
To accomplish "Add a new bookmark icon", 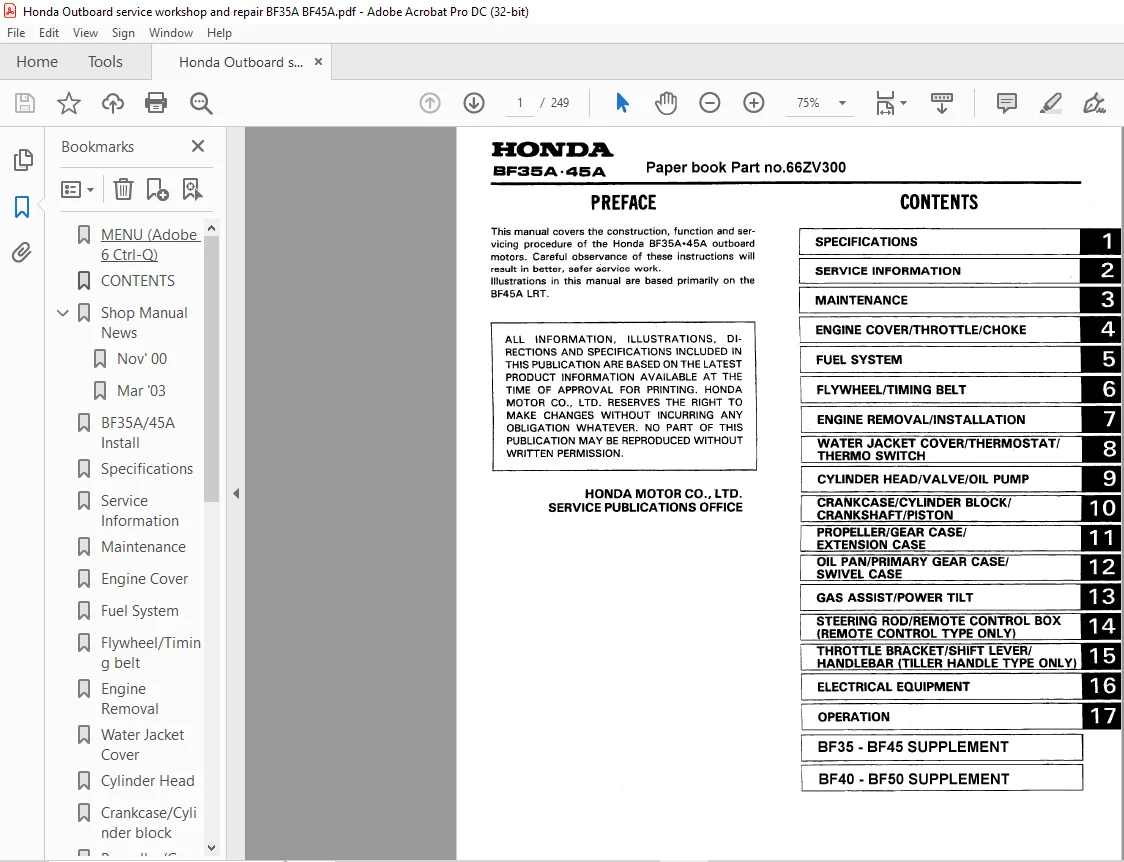I will point(157,189).
